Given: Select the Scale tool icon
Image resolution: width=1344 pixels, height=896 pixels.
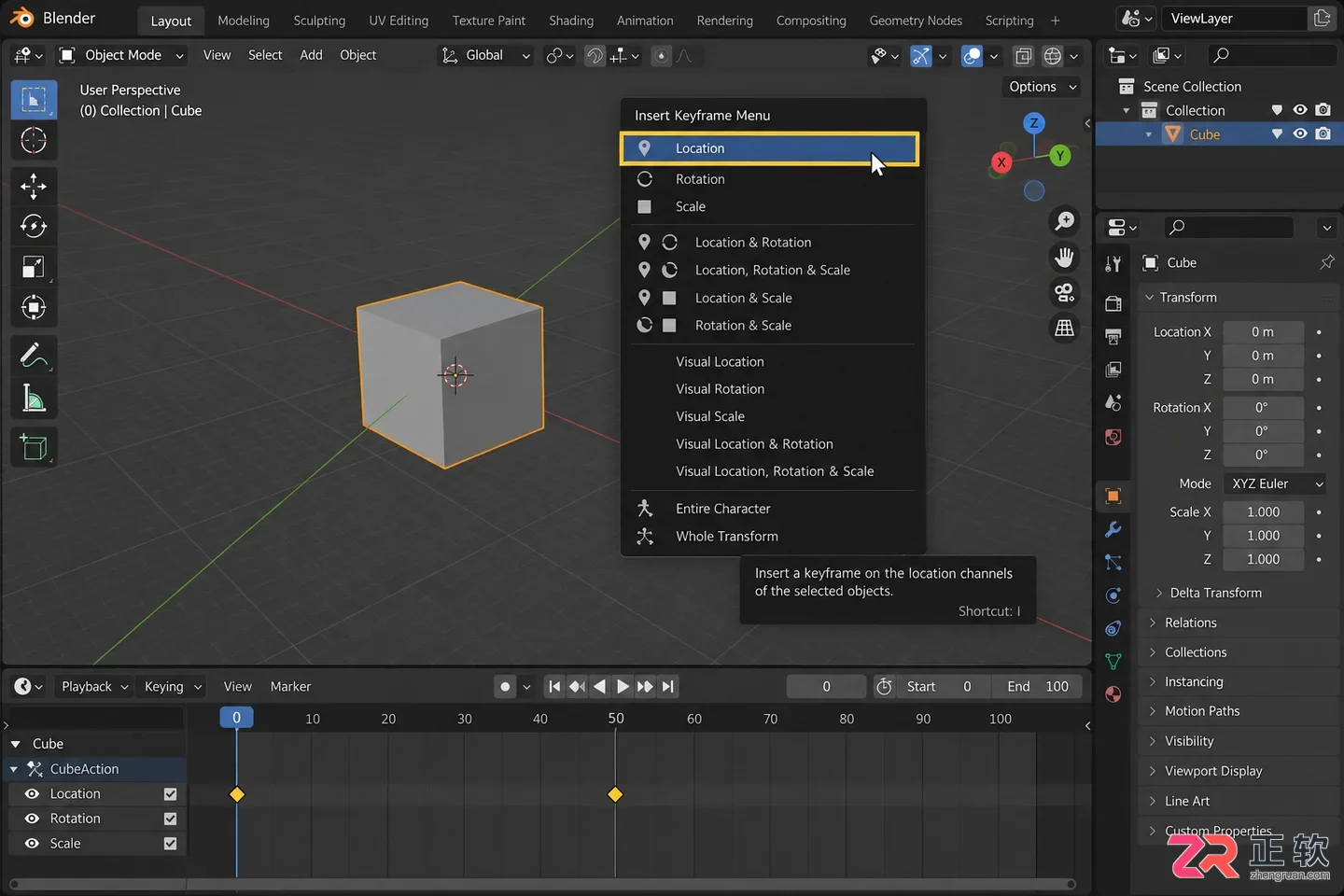Looking at the screenshot, I should [x=34, y=267].
